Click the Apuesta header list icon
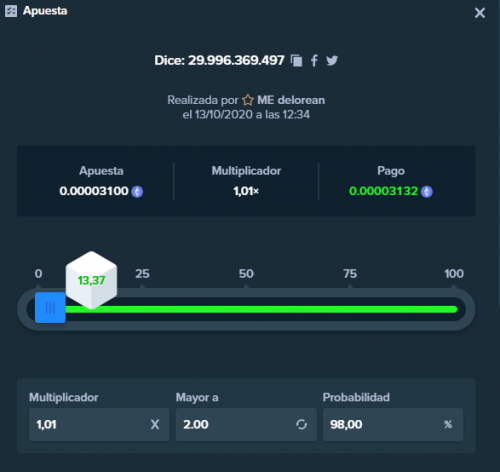500x472 pixels. click(11, 11)
